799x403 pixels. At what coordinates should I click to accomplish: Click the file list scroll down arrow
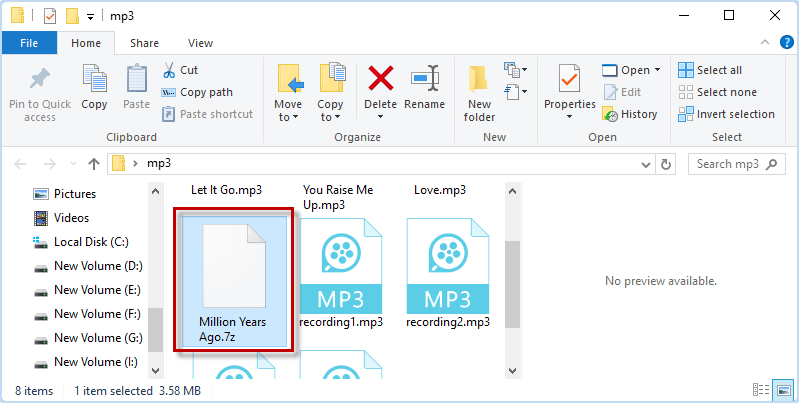coord(513,371)
